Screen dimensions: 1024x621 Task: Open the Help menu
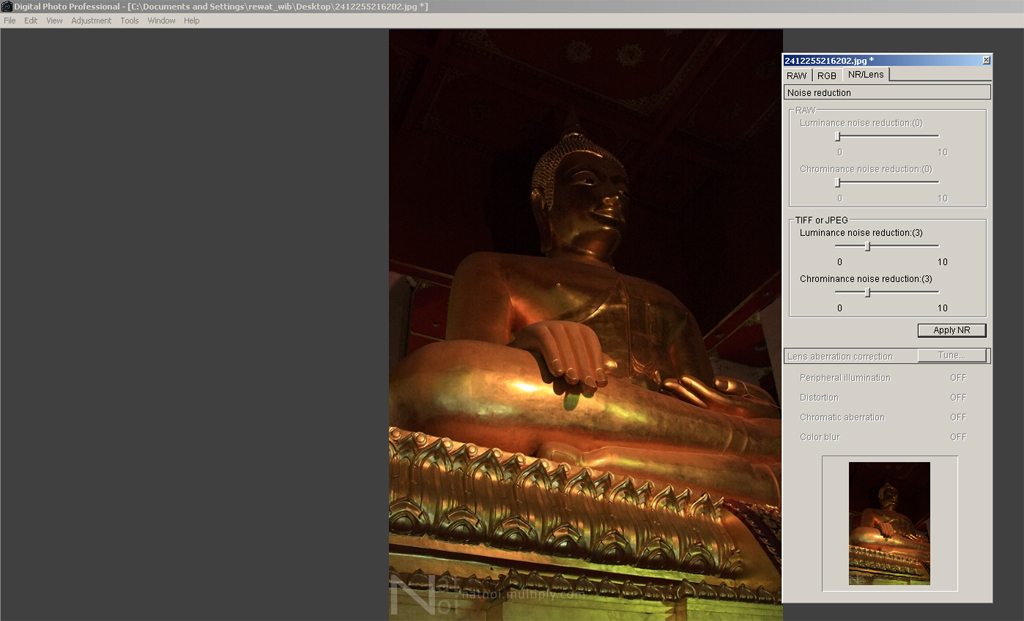coord(191,21)
